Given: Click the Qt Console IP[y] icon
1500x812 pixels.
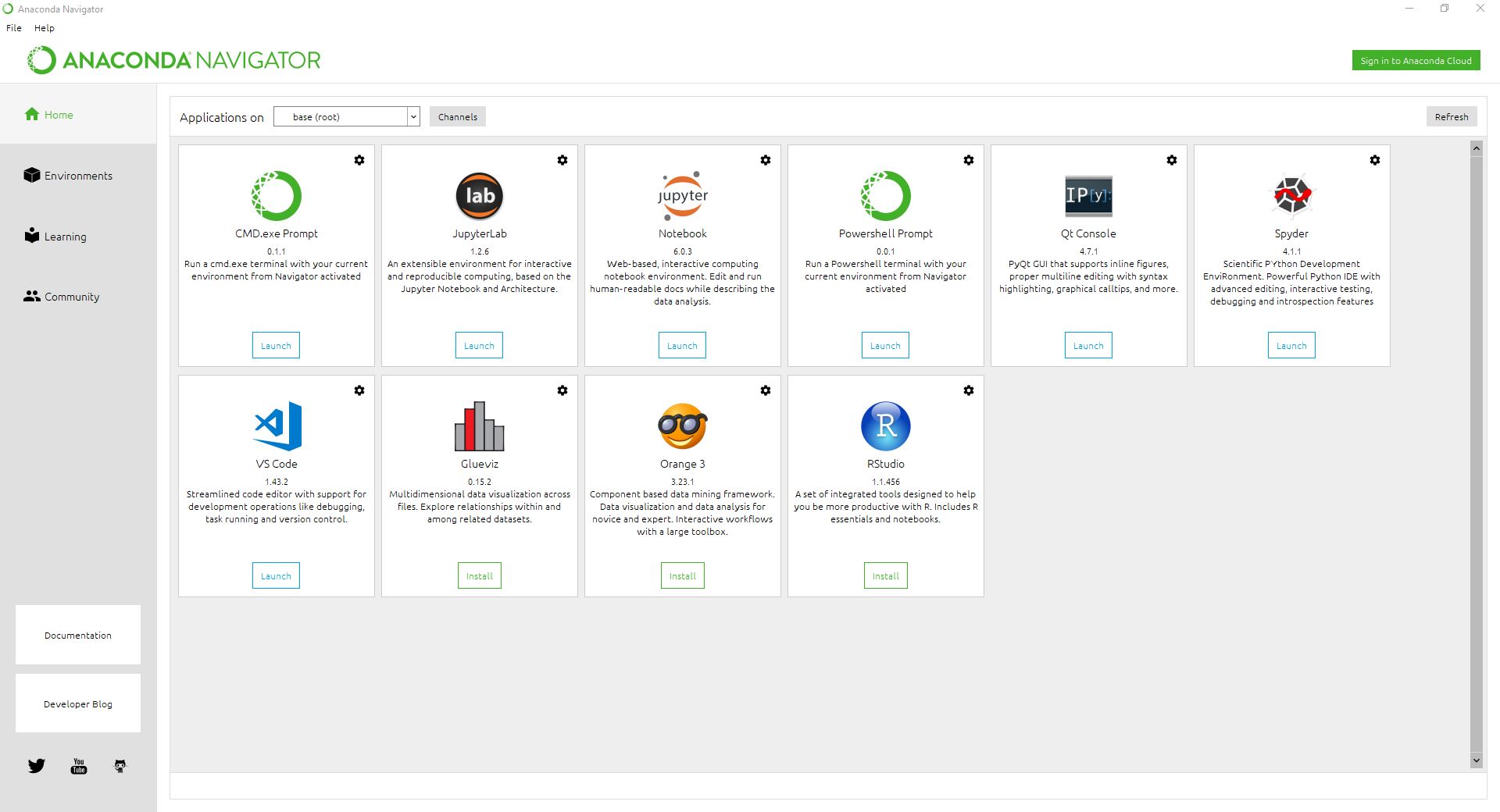Looking at the screenshot, I should tap(1088, 196).
